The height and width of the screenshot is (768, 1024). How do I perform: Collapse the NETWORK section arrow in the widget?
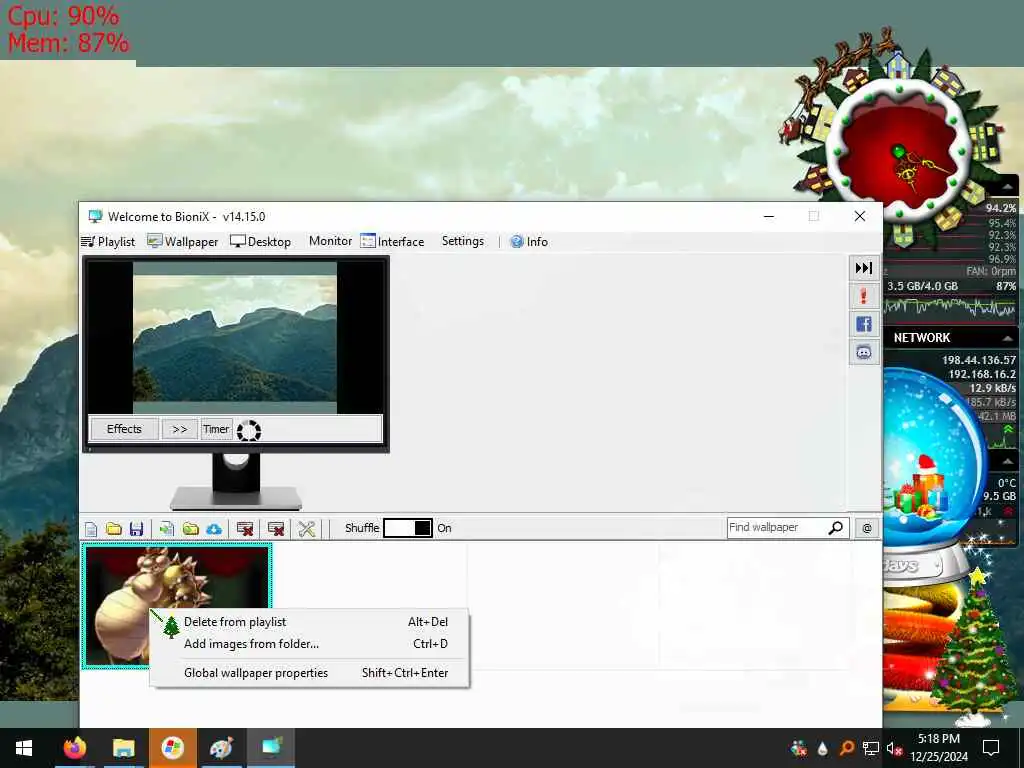point(1007,338)
